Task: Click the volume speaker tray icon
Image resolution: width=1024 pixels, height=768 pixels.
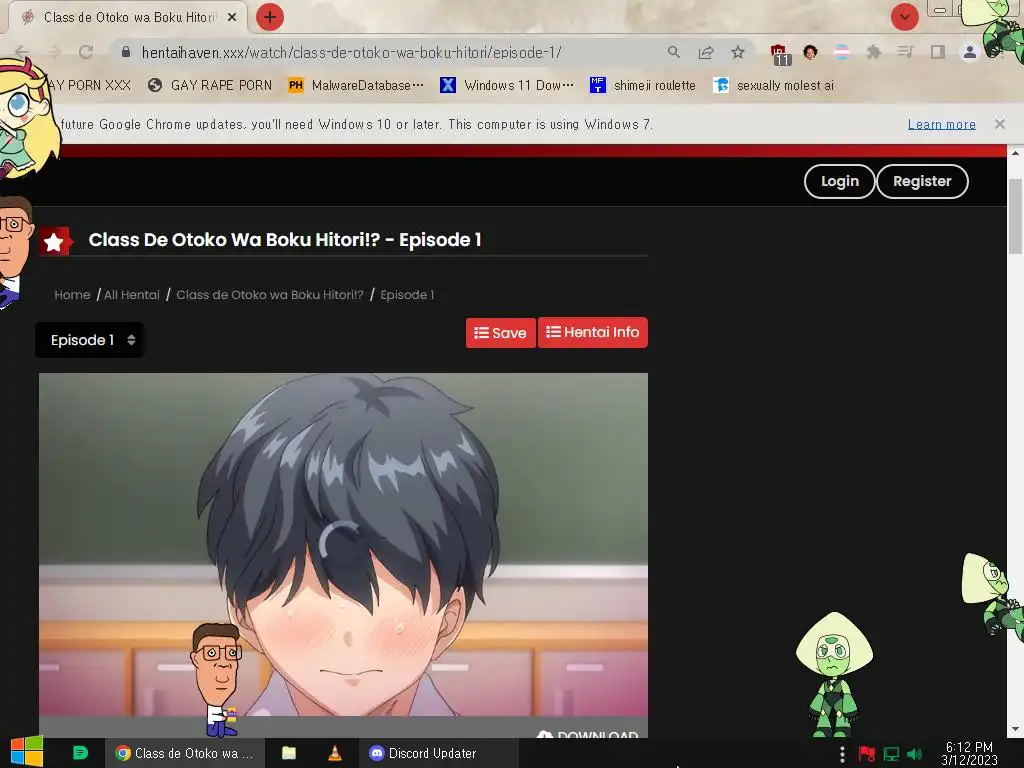Action: tap(914, 754)
